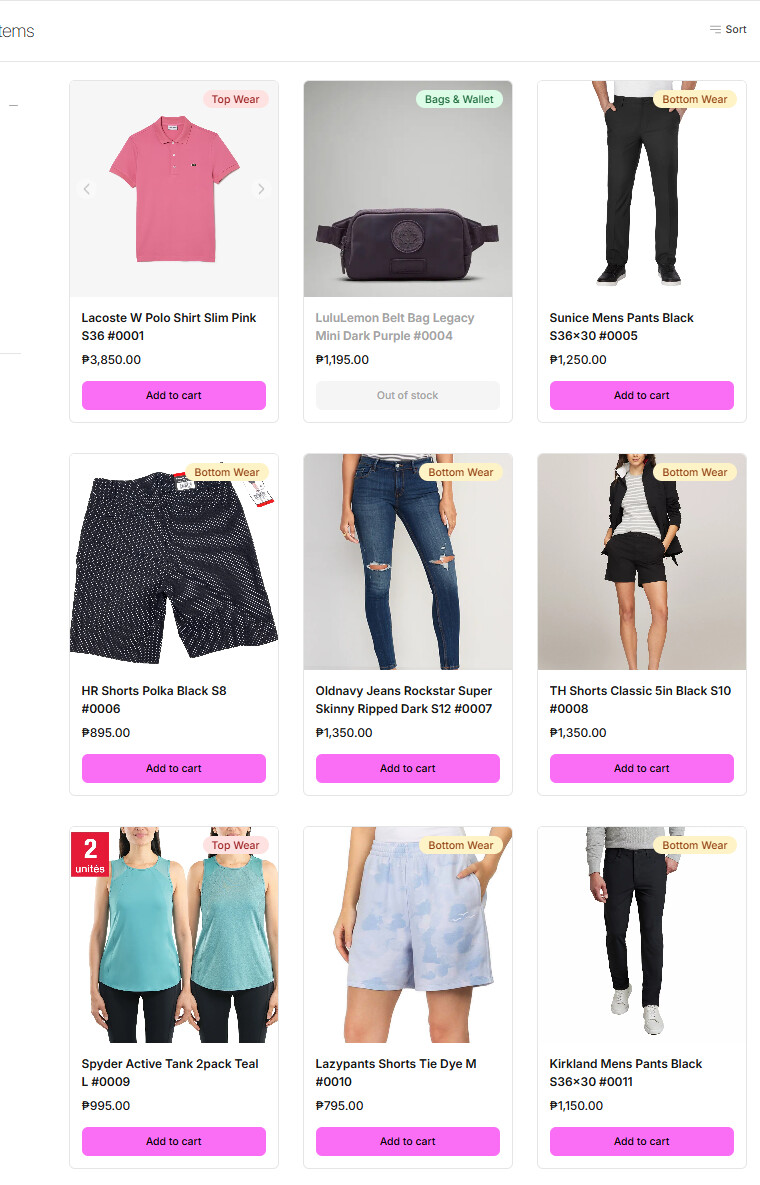The height and width of the screenshot is (1185, 760).
Task: Open the Lazypants tie dye shorts image
Action: coord(408,935)
